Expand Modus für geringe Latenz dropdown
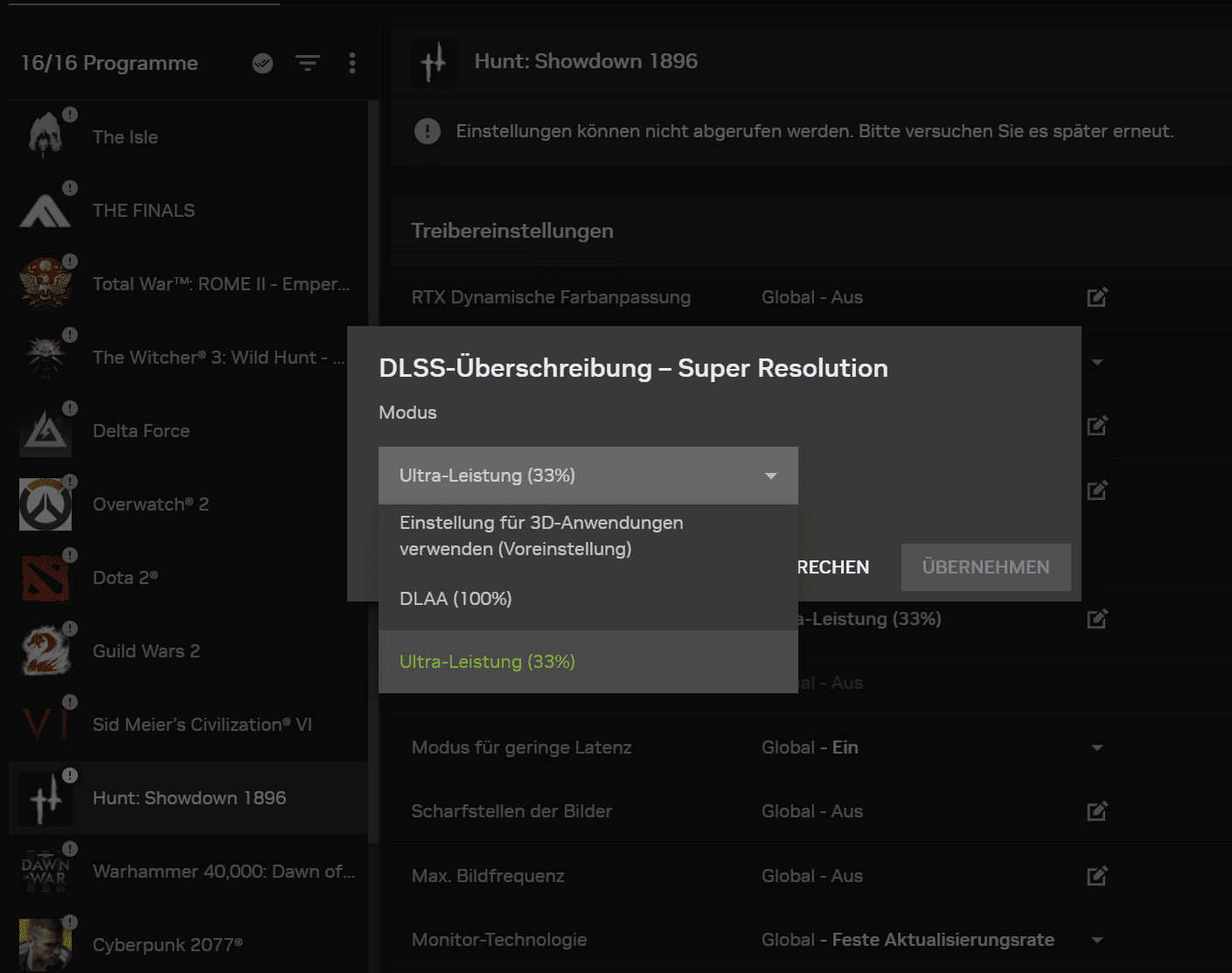The height and width of the screenshot is (973, 1232). (x=1097, y=747)
